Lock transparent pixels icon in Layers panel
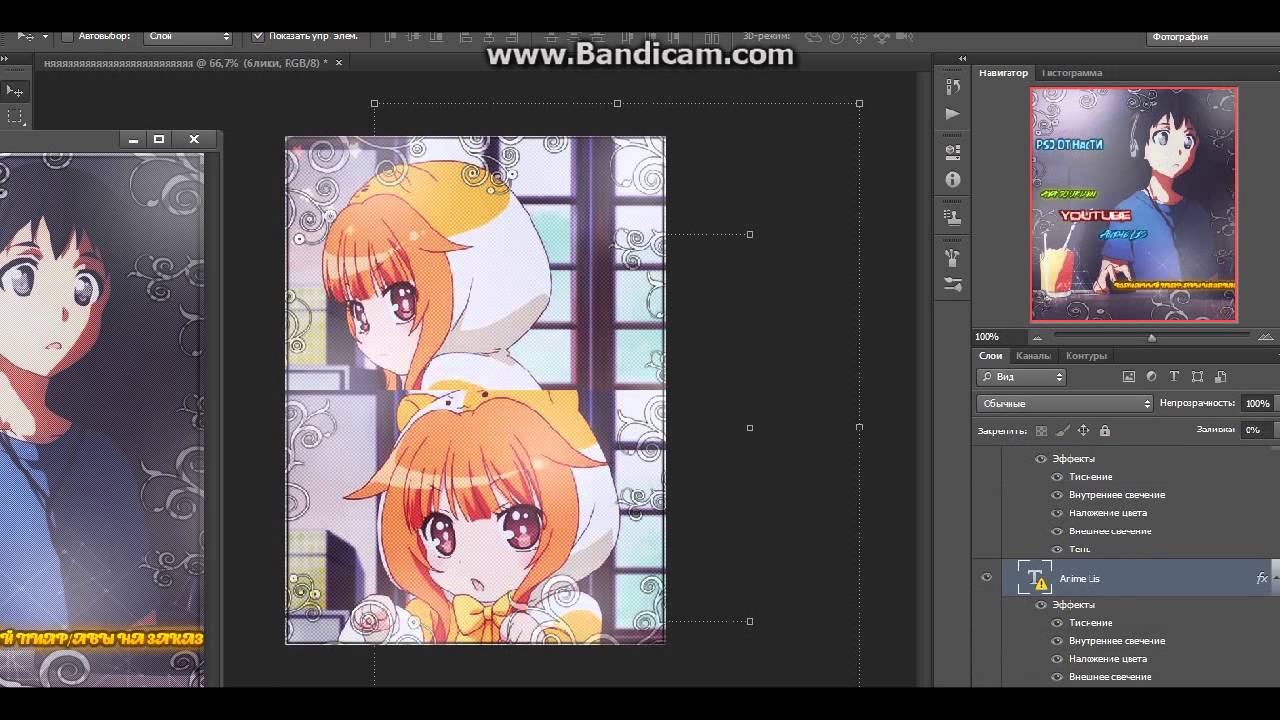Screen dimensions: 1280x720 [x=1041, y=431]
